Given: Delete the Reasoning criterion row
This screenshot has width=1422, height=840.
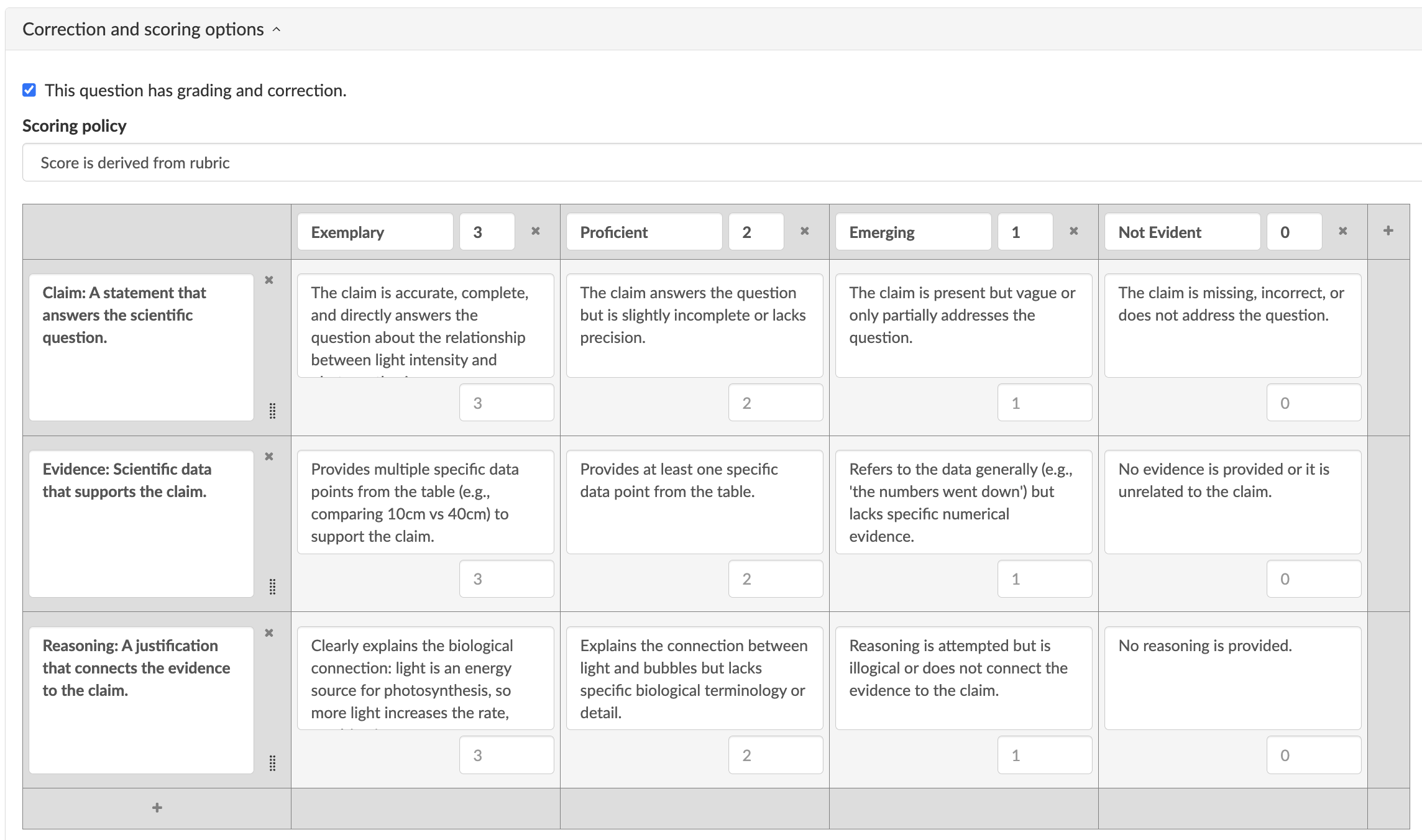Looking at the screenshot, I should (269, 633).
